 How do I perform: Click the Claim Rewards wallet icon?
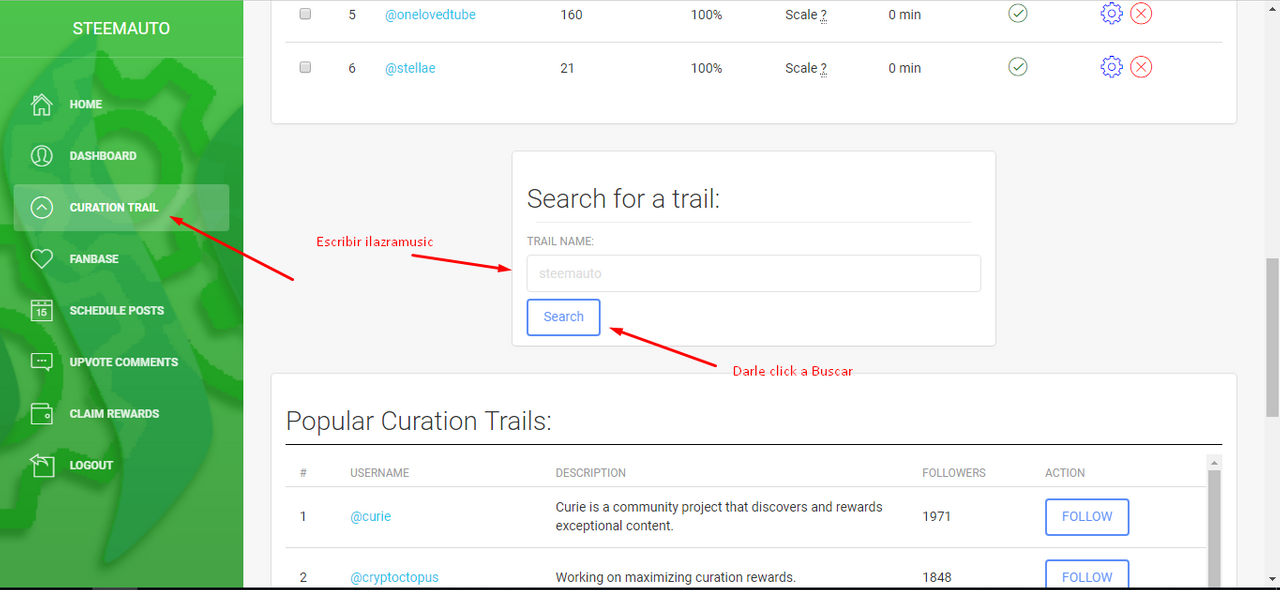(x=42, y=414)
